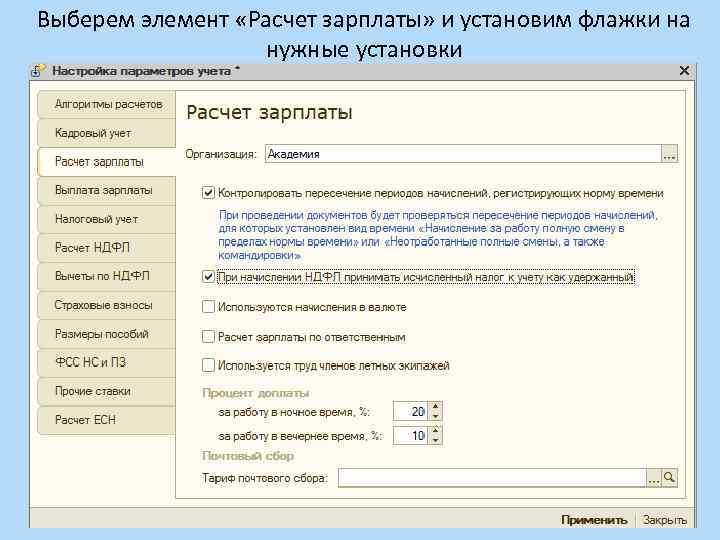Go to Налоговый учет tab
Screen dimensions: 720x540
[107, 219]
